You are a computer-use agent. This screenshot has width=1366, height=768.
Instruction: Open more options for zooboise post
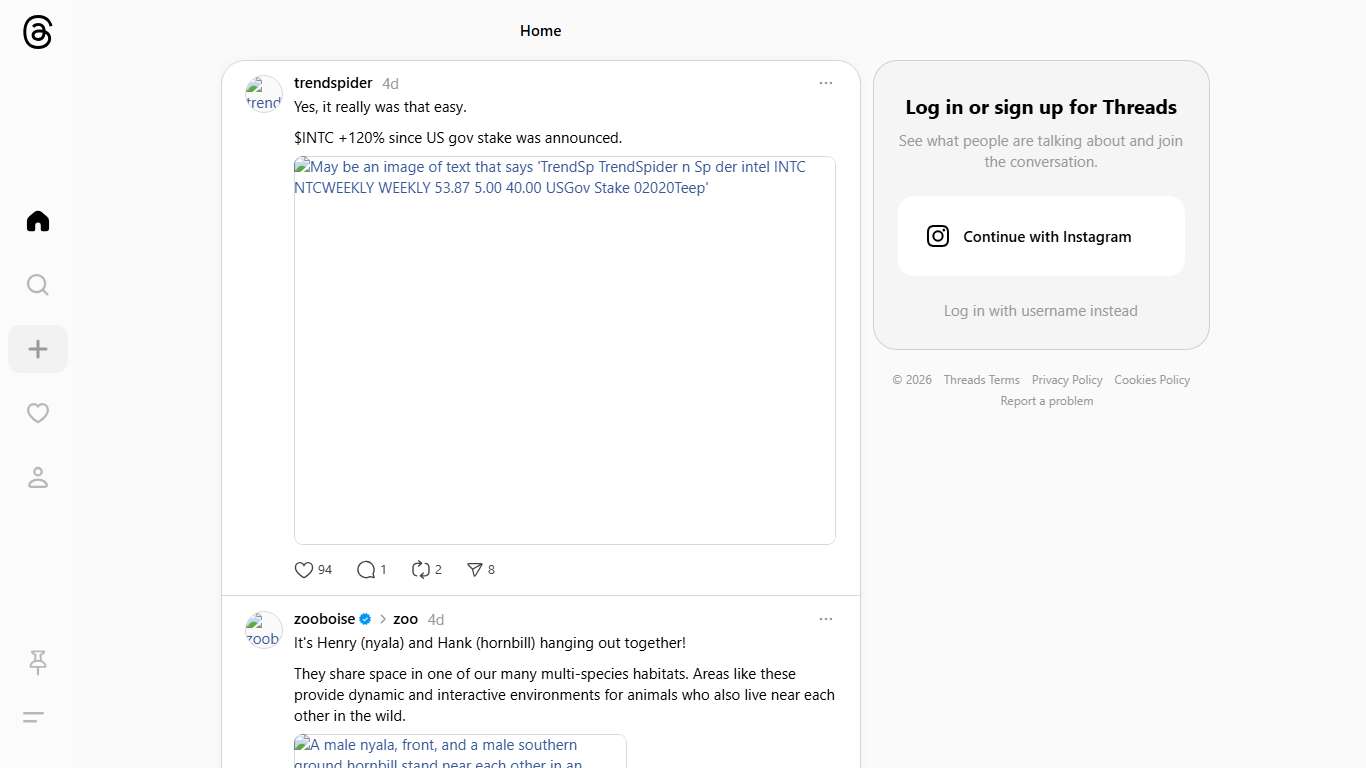click(x=825, y=619)
